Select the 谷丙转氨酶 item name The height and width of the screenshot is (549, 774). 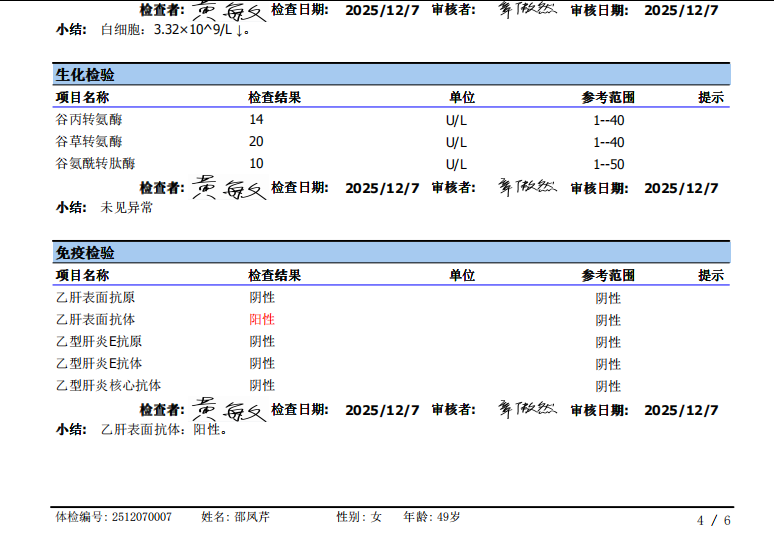click(x=89, y=120)
